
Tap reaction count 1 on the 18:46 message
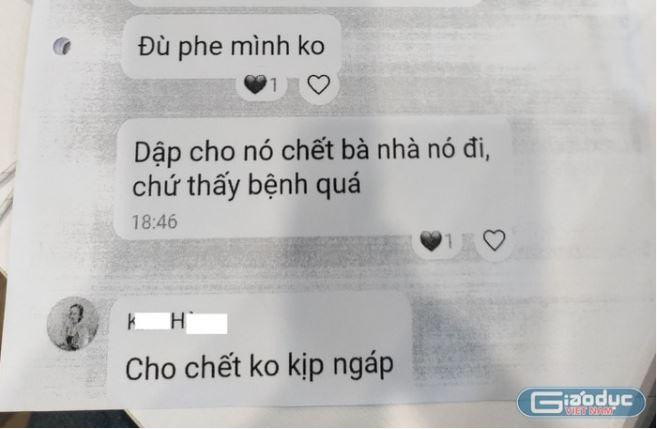pos(449,242)
